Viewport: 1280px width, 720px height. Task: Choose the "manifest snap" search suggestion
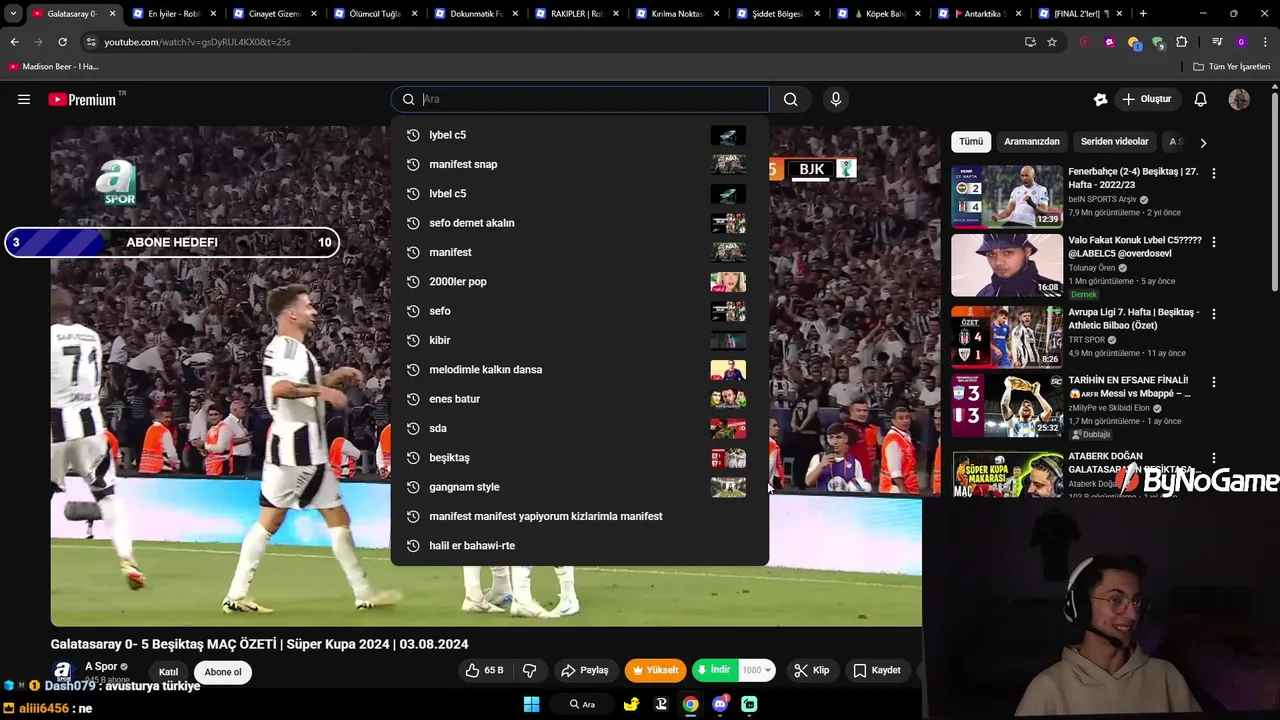point(580,164)
